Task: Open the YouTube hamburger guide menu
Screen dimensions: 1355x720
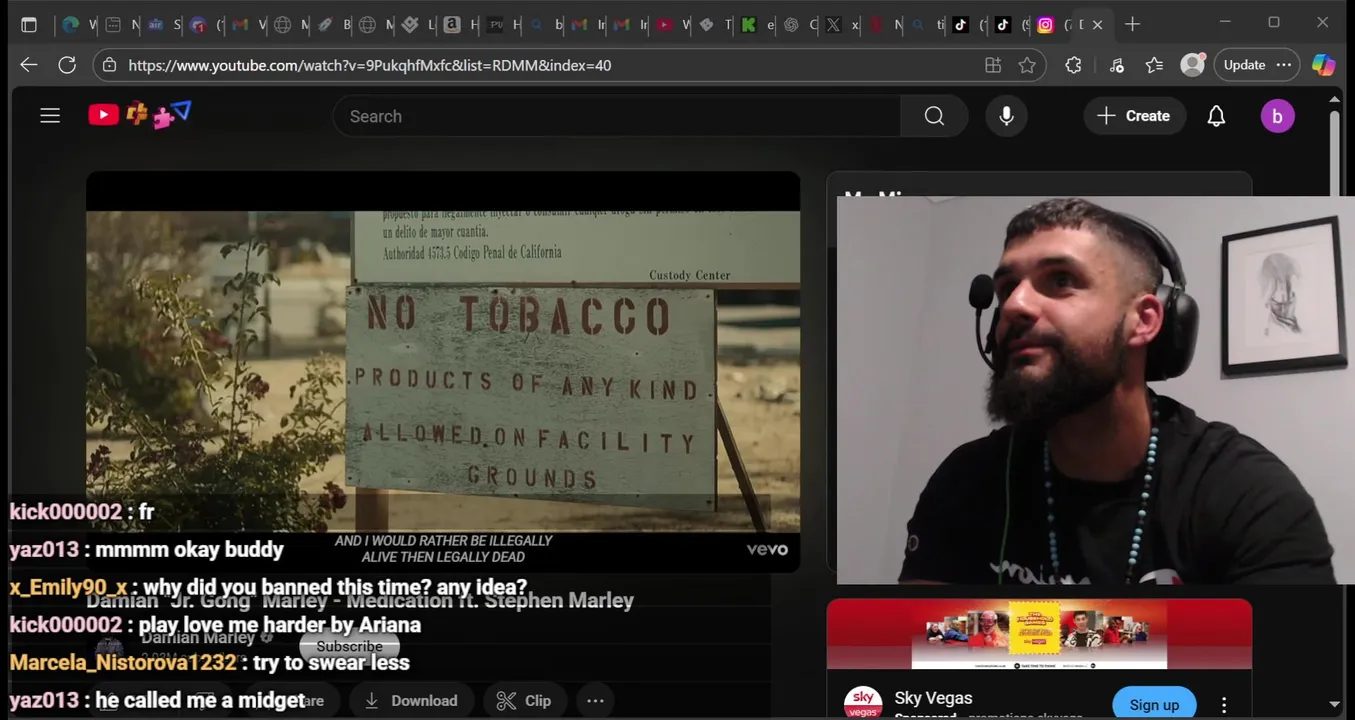Action: pyautogui.click(x=50, y=116)
